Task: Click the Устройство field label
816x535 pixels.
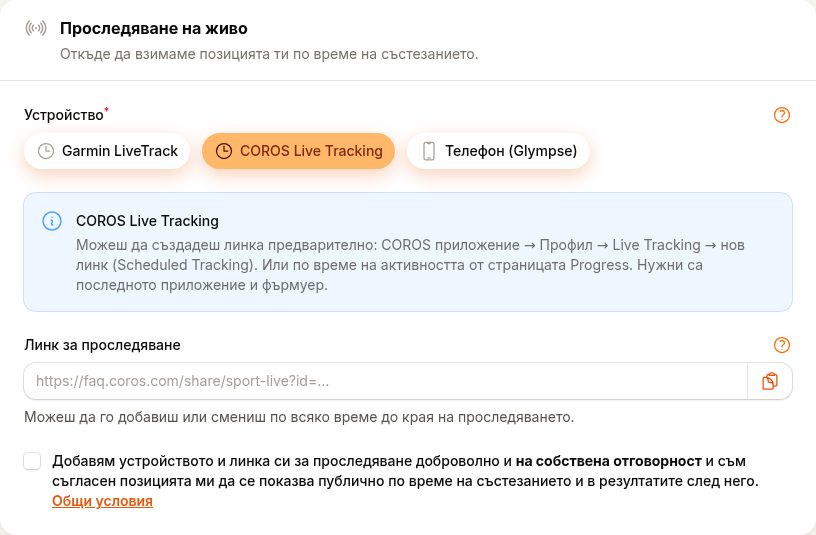Action: (x=64, y=115)
